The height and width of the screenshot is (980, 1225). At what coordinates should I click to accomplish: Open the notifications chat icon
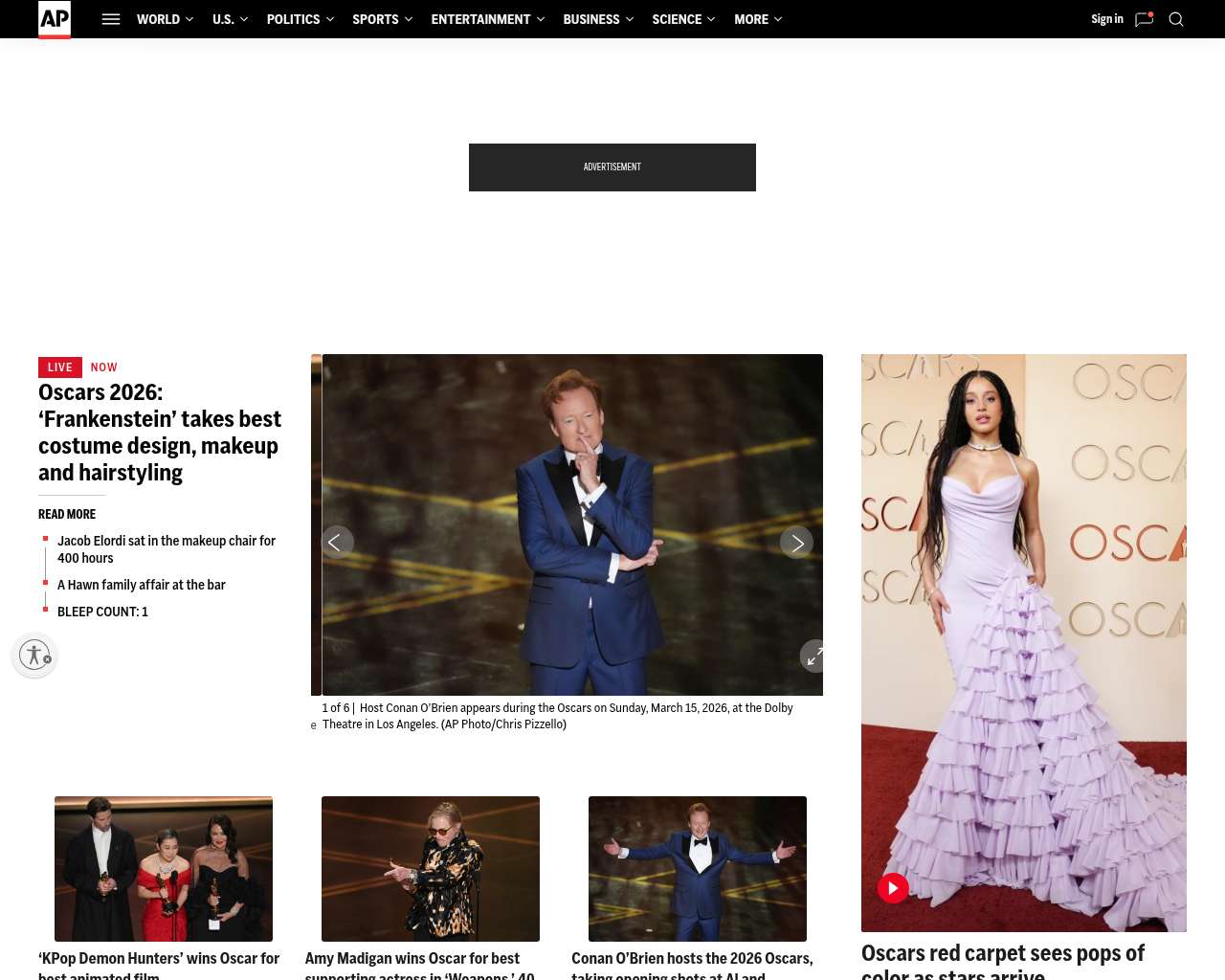click(1144, 19)
